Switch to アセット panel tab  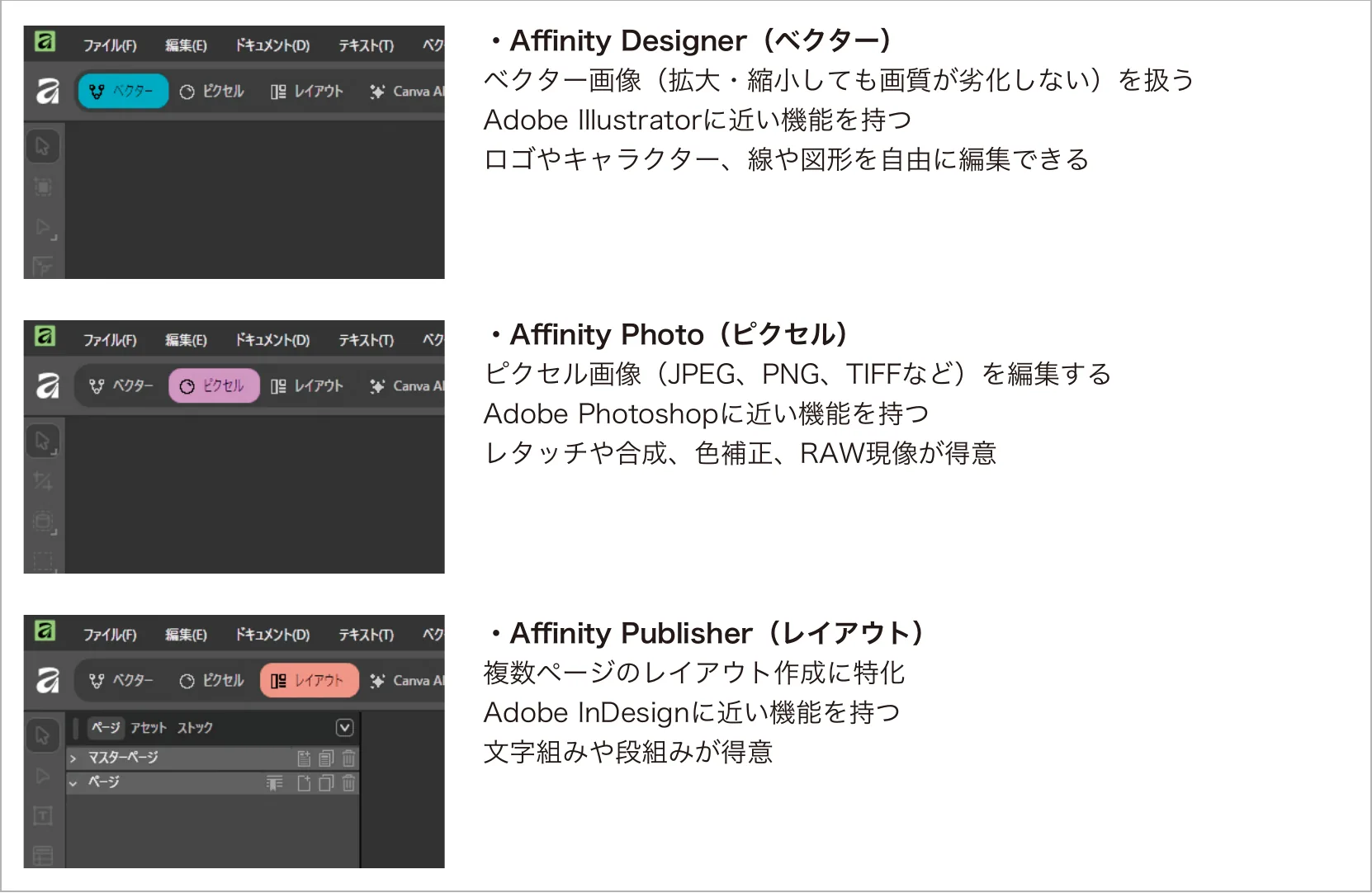point(149,727)
